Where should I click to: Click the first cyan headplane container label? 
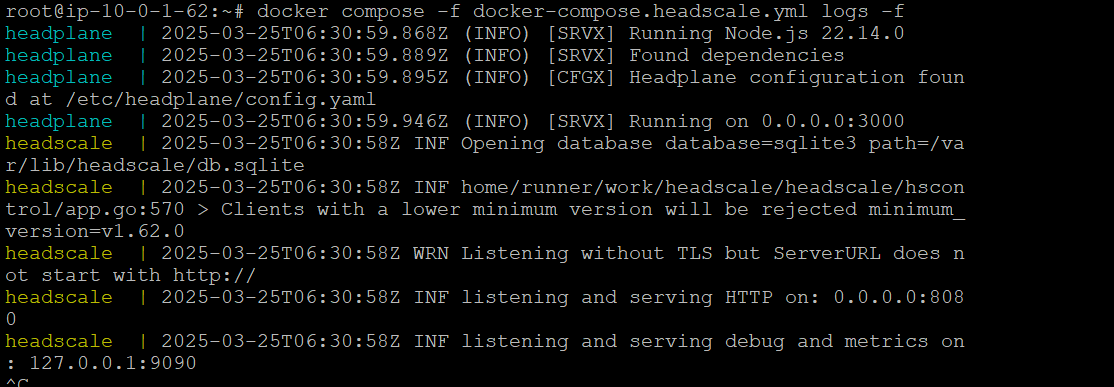point(59,34)
